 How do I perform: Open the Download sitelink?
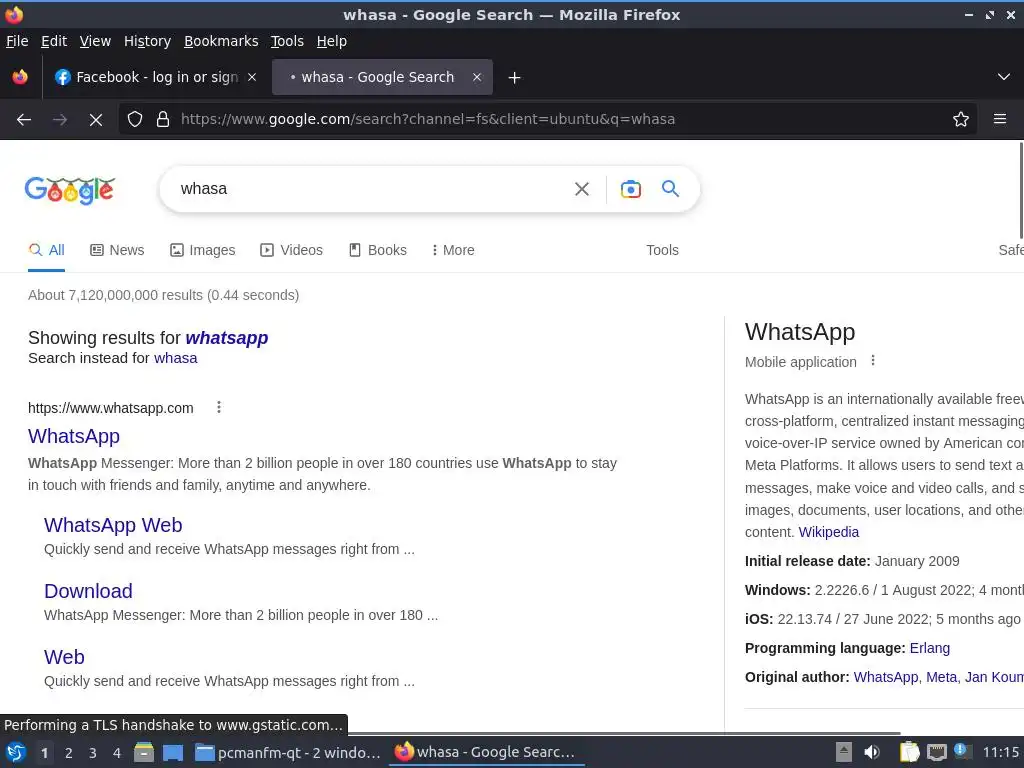[x=88, y=591]
